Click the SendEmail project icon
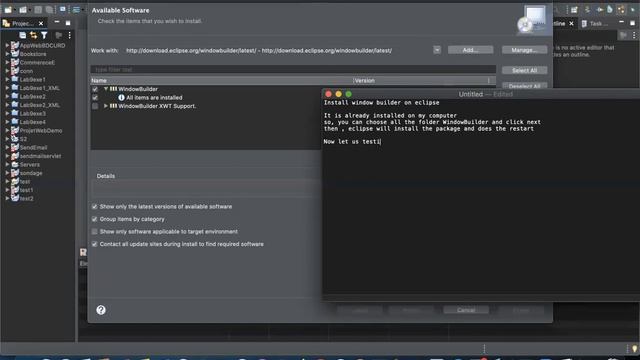Image resolution: width=640 pixels, height=360 pixels. [x=15, y=147]
